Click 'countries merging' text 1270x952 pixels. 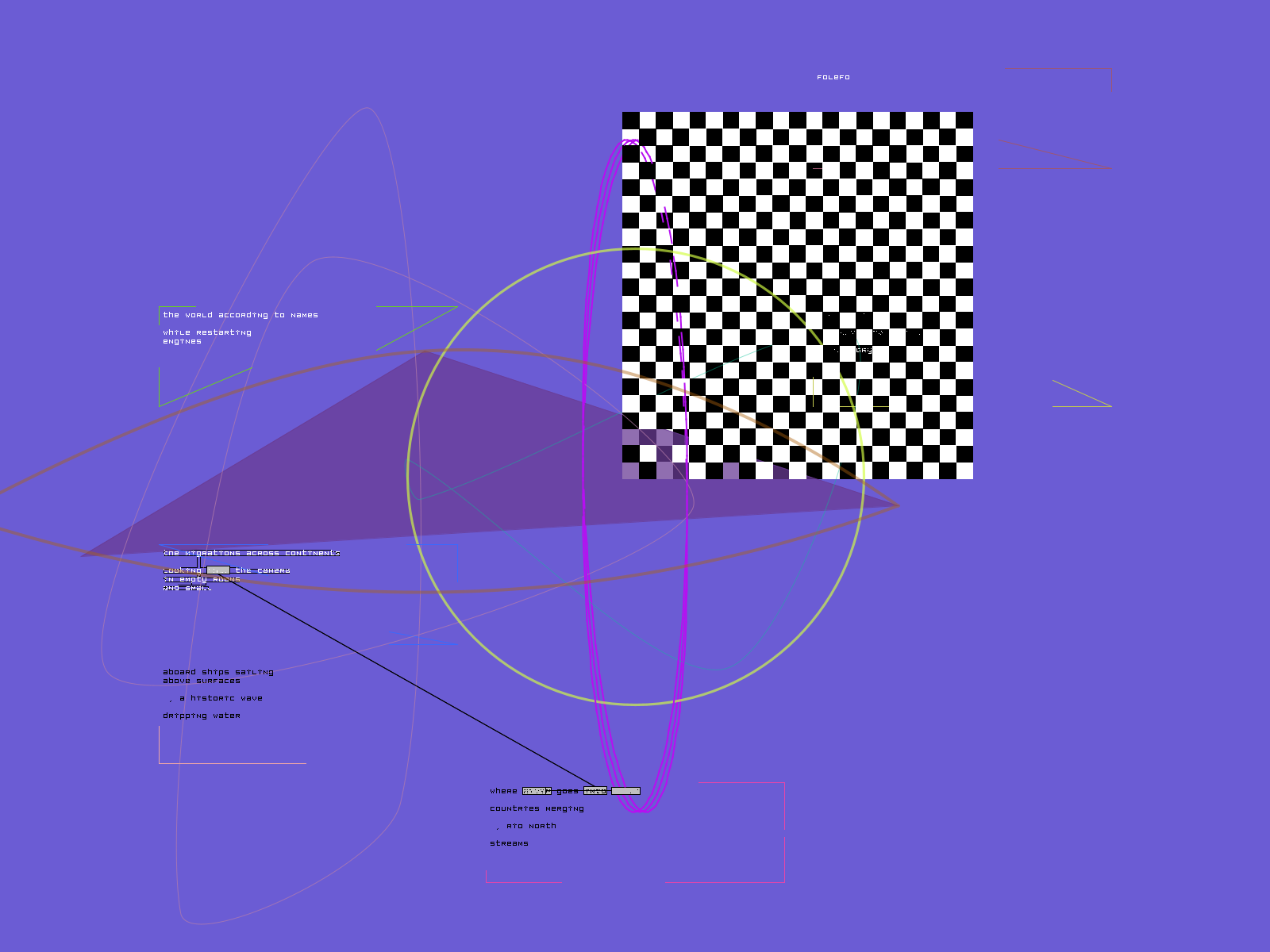click(537, 808)
